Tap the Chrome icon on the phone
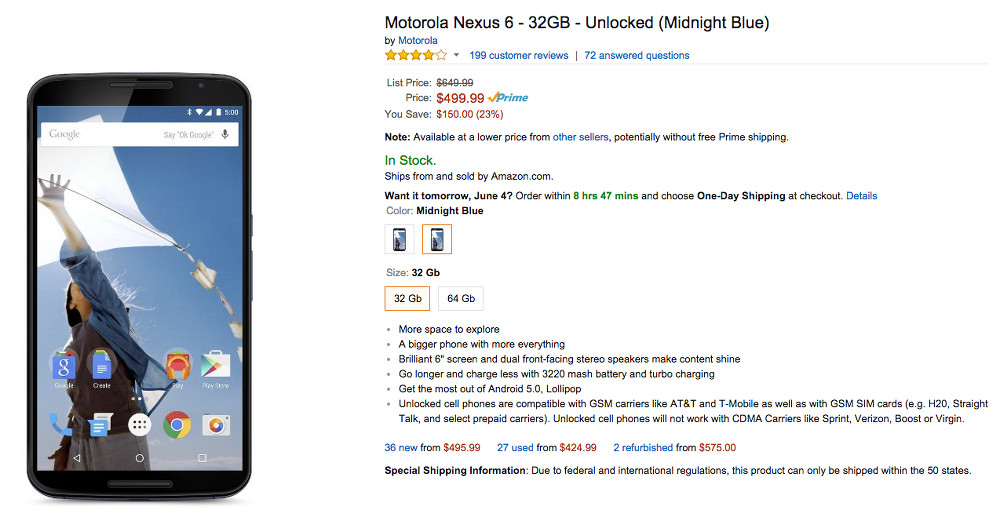The height and width of the screenshot is (532, 1000). tap(177, 425)
